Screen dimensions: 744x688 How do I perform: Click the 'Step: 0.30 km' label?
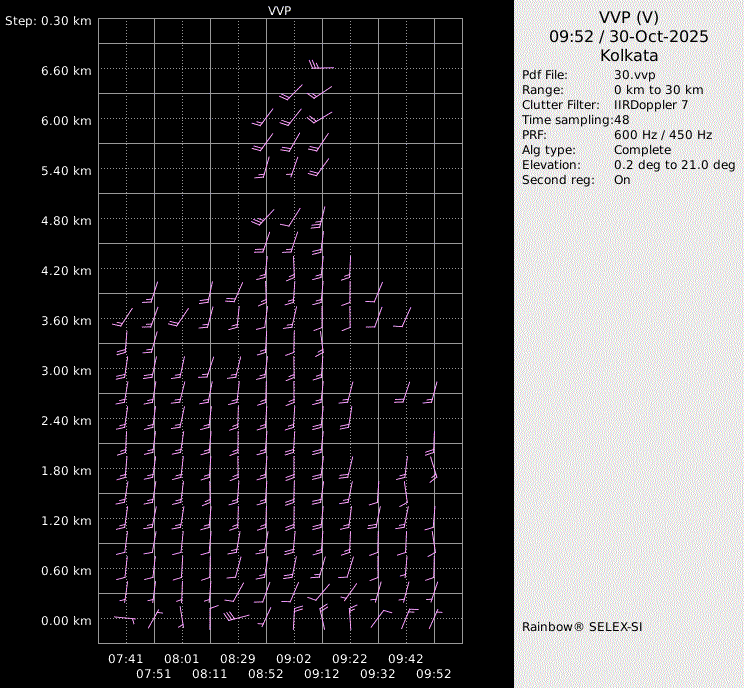pyautogui.click(x=49, y=20)
